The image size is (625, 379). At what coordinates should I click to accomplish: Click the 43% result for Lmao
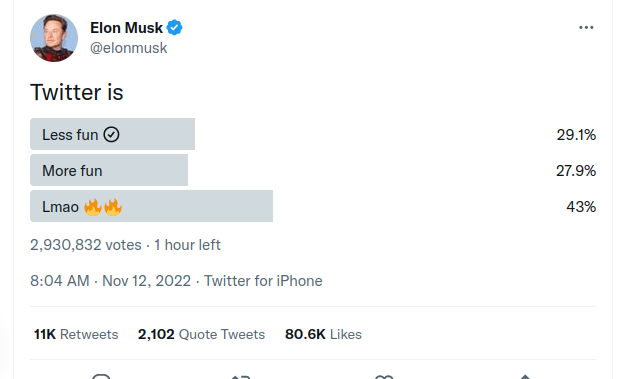click(x=581, y=206)
